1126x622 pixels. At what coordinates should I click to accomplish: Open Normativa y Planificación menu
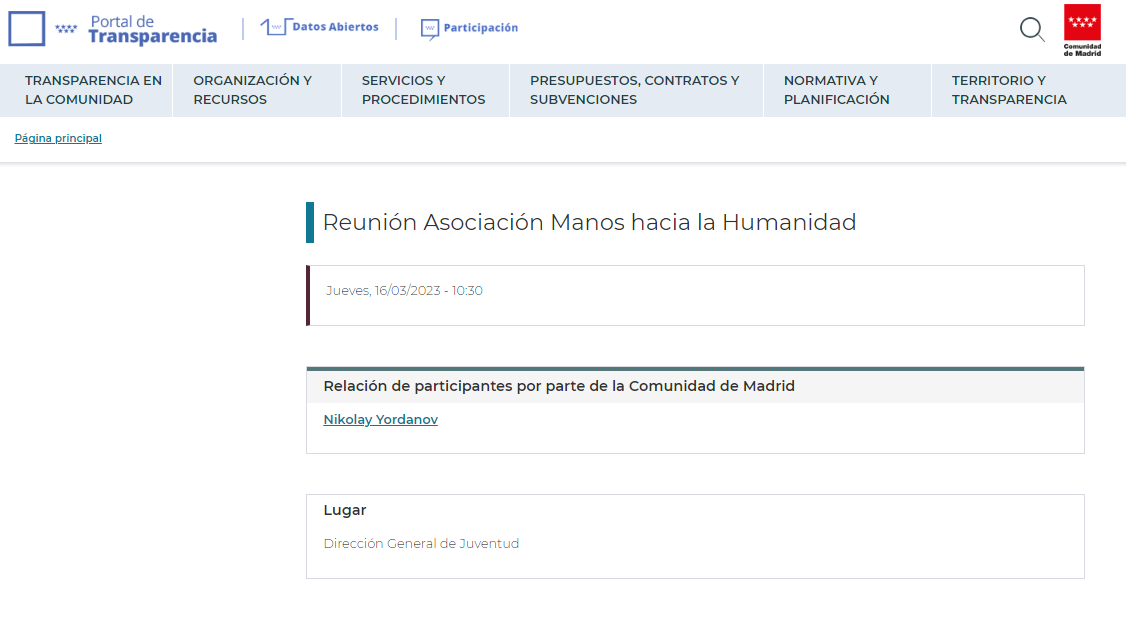[x=847, y=90]
